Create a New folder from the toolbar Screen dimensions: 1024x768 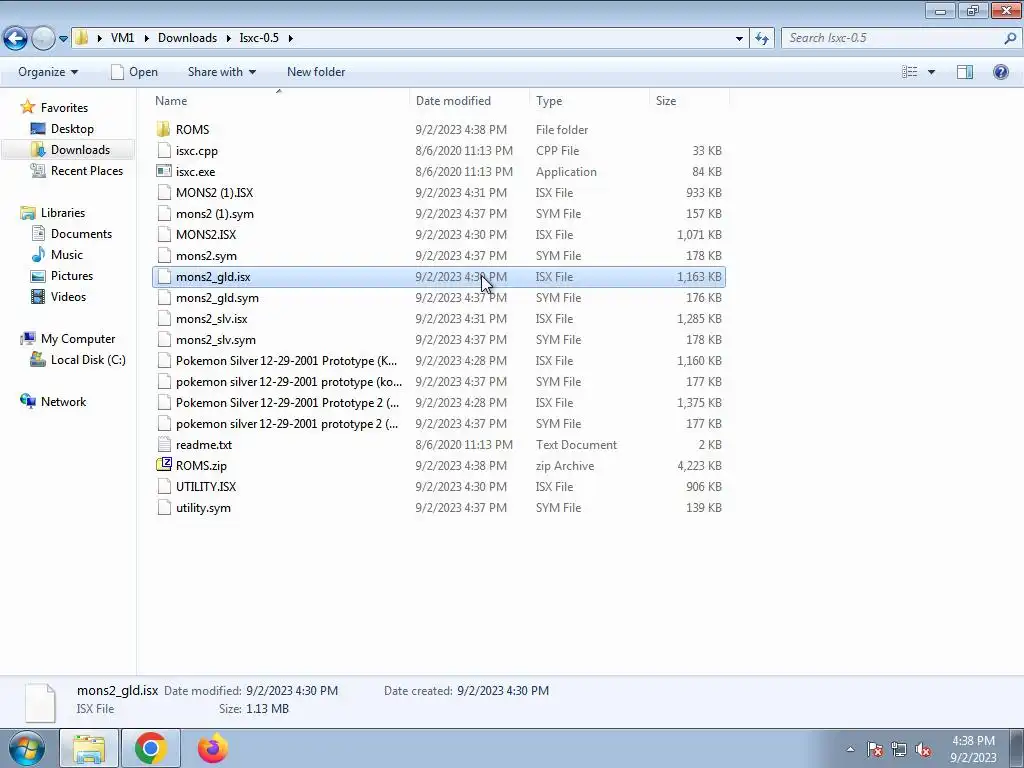tap(316, 72)
